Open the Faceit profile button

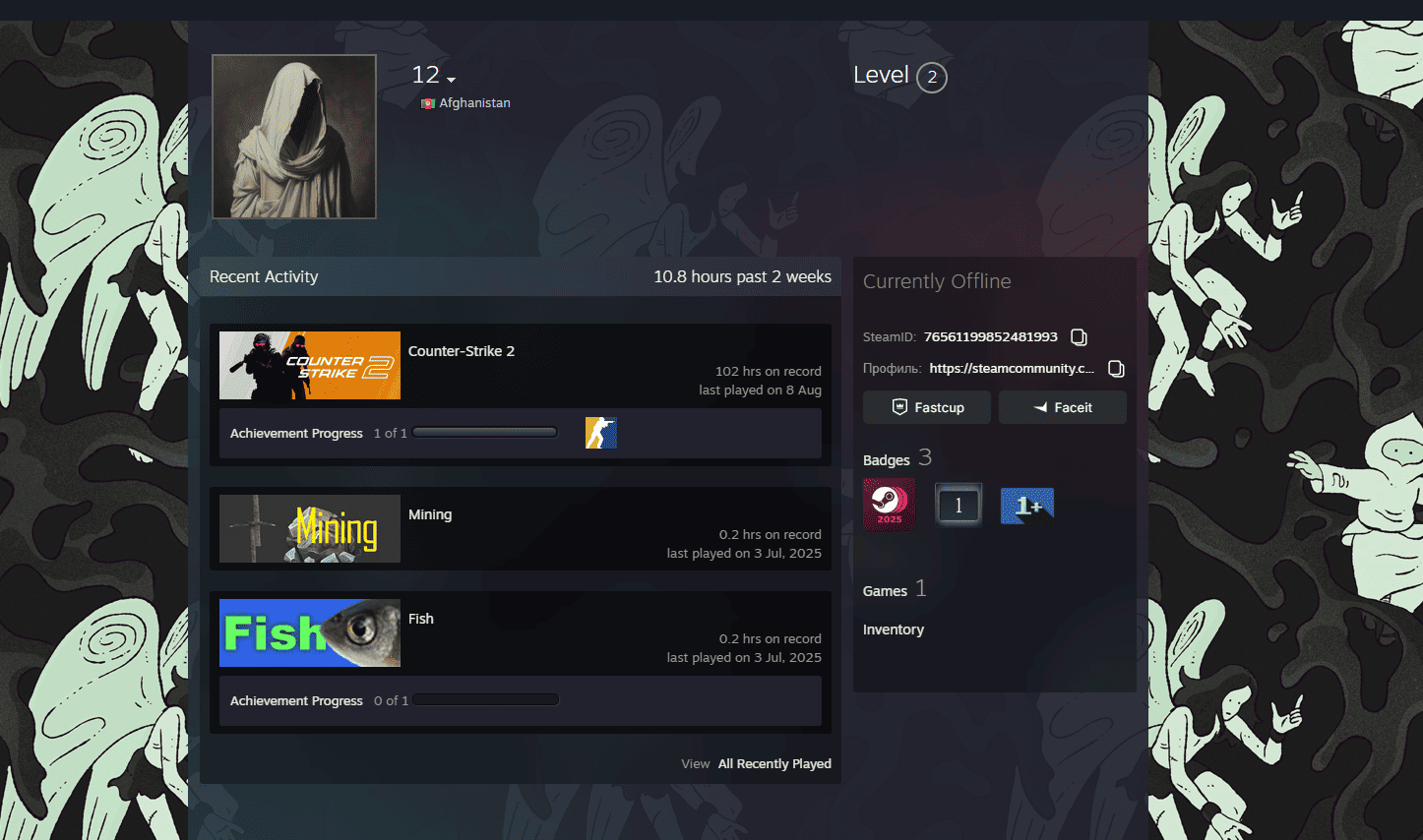(1063, 407)
